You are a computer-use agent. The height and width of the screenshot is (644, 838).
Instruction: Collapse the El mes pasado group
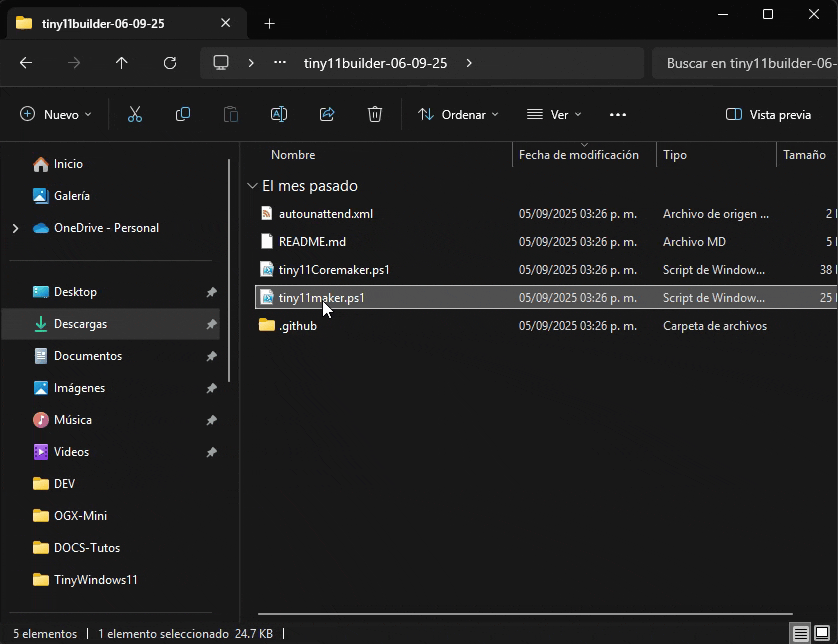[251, 186]
